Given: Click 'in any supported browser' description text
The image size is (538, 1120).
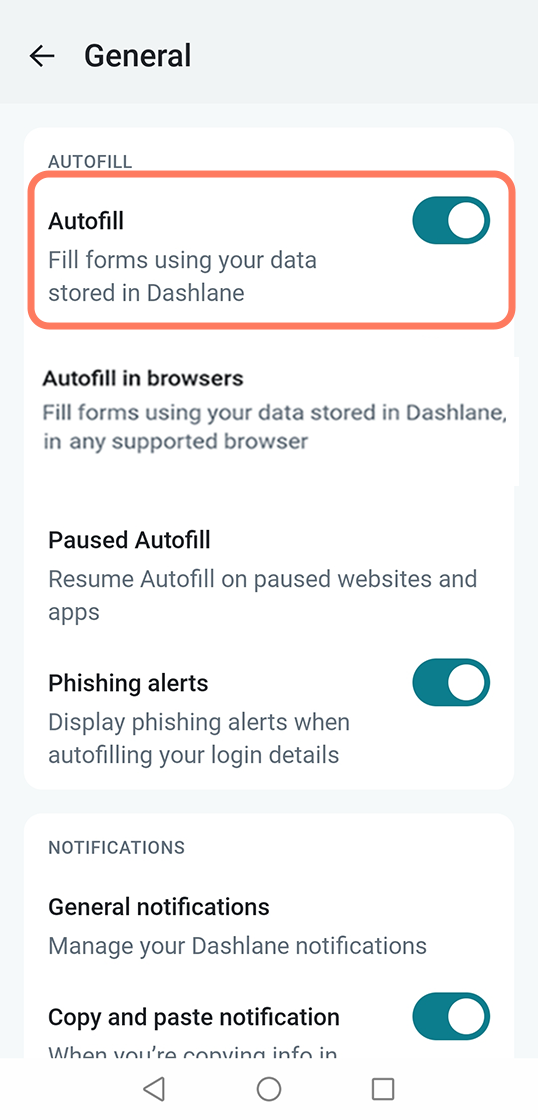Looking at the screenshot, I should pyautogui.click(x=175, y=441).
